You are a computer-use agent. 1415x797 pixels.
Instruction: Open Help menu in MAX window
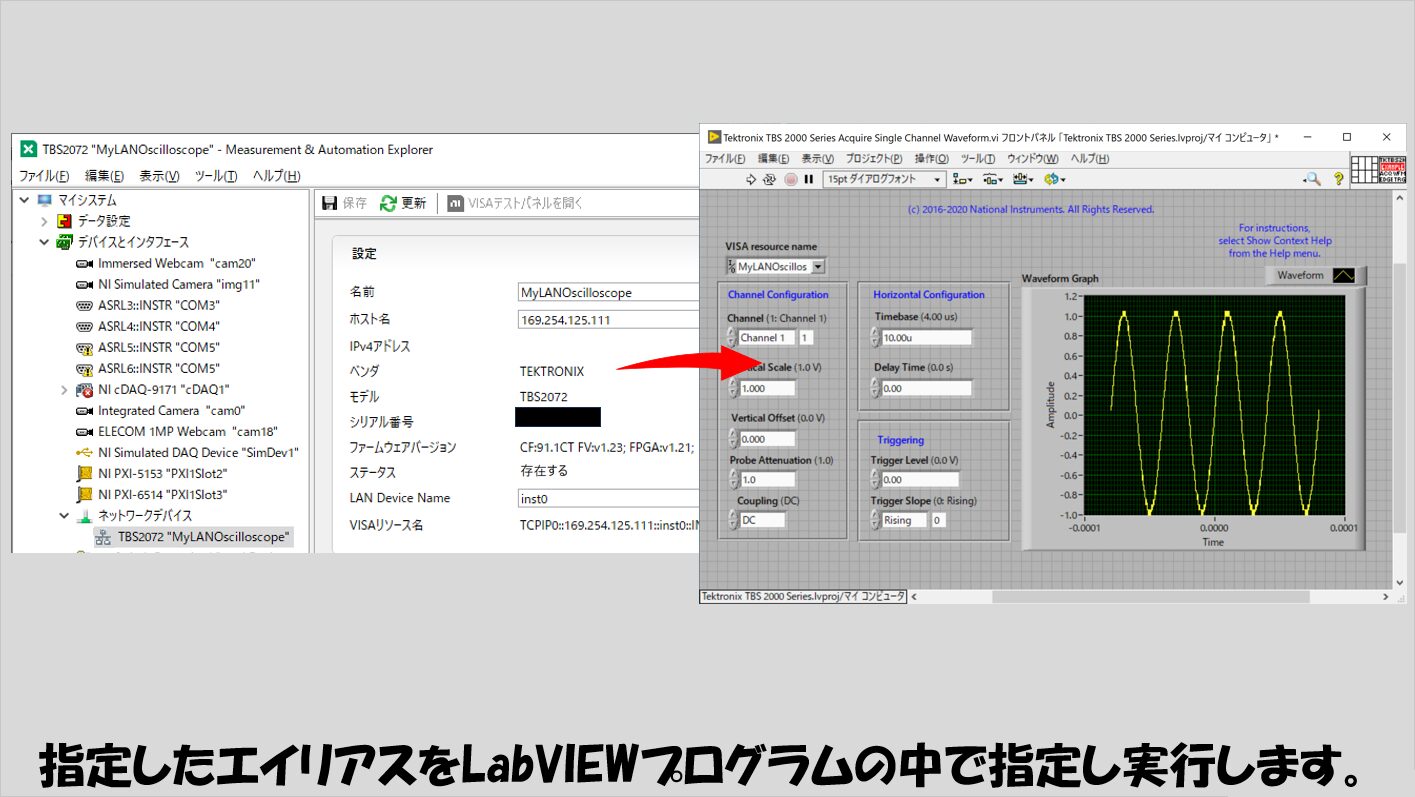click(276, 176)
